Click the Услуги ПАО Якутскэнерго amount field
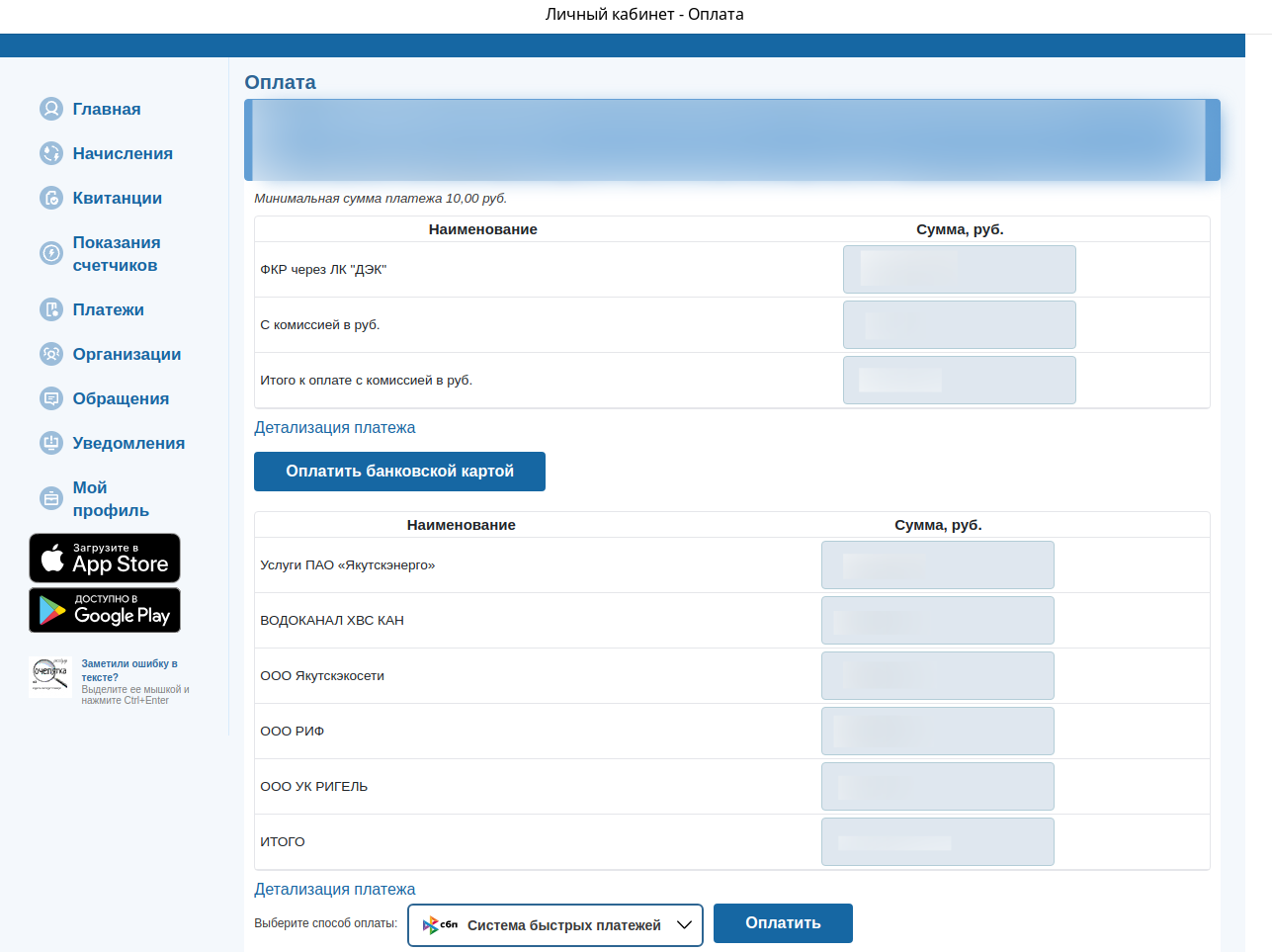Image resolution: width=1272 pixels, height=952 pixels. pos(937,565)
